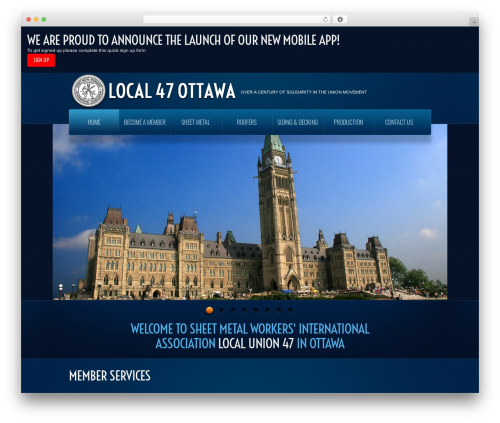The width and height of the screenshot is (500, 423).
Task: Select the first orange slider dot
Action: [x=209, y=310]
